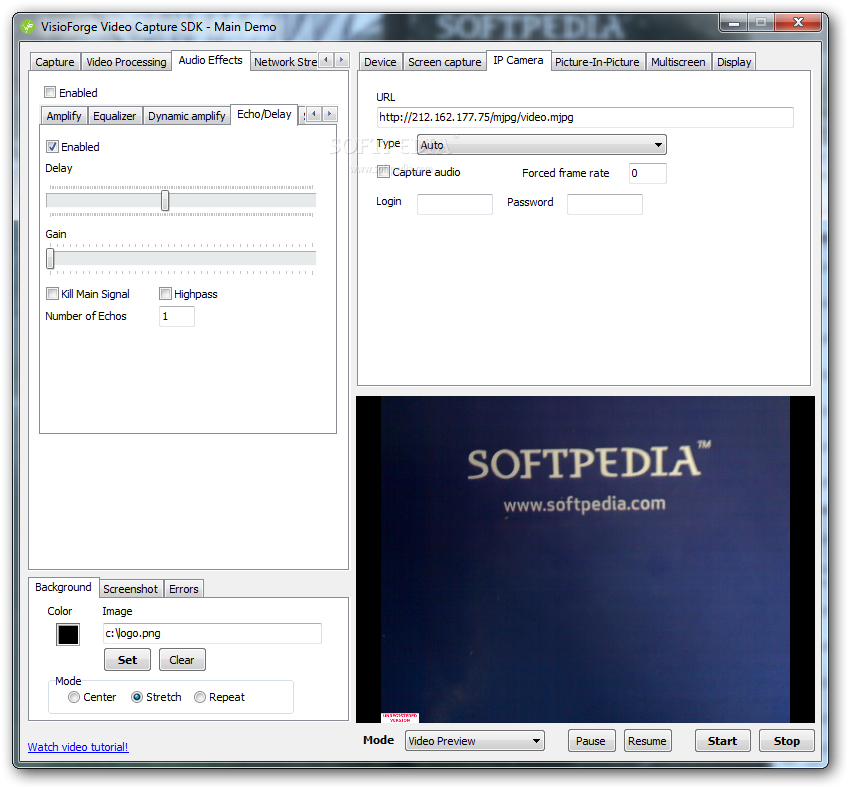Open the Device tab
The height and width of the screenshot is (789, 849).
coord(380,62)
